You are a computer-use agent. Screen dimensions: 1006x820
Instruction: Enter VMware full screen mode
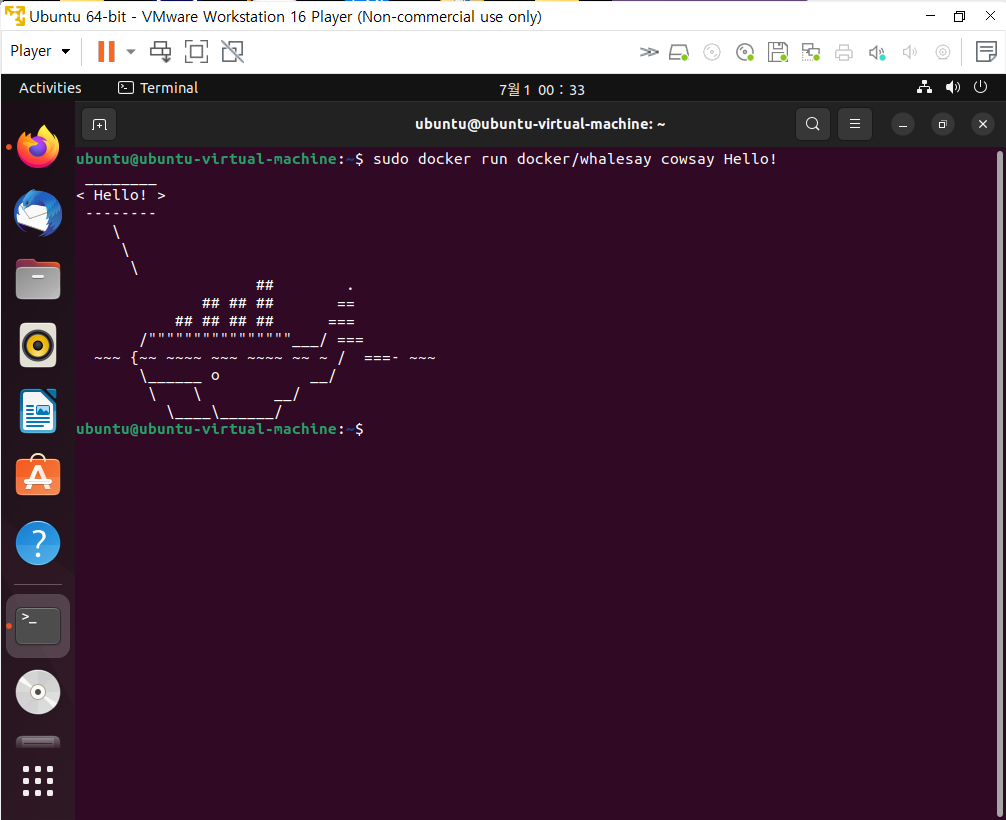196,51
